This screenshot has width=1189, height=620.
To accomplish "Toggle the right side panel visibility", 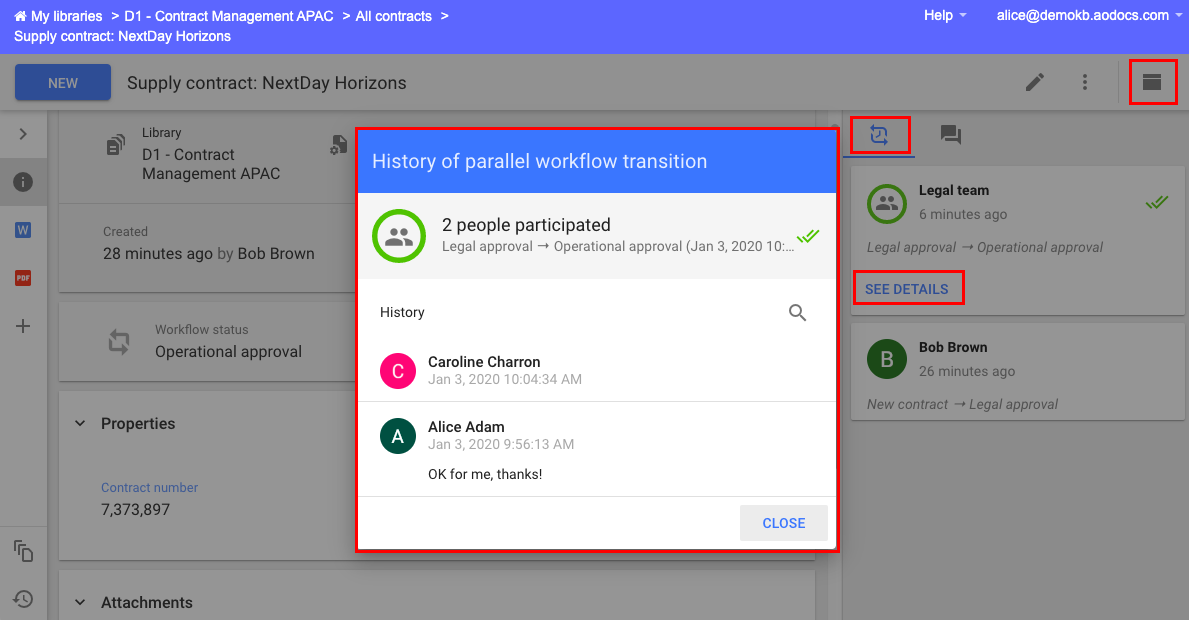I will (1152, 82).
